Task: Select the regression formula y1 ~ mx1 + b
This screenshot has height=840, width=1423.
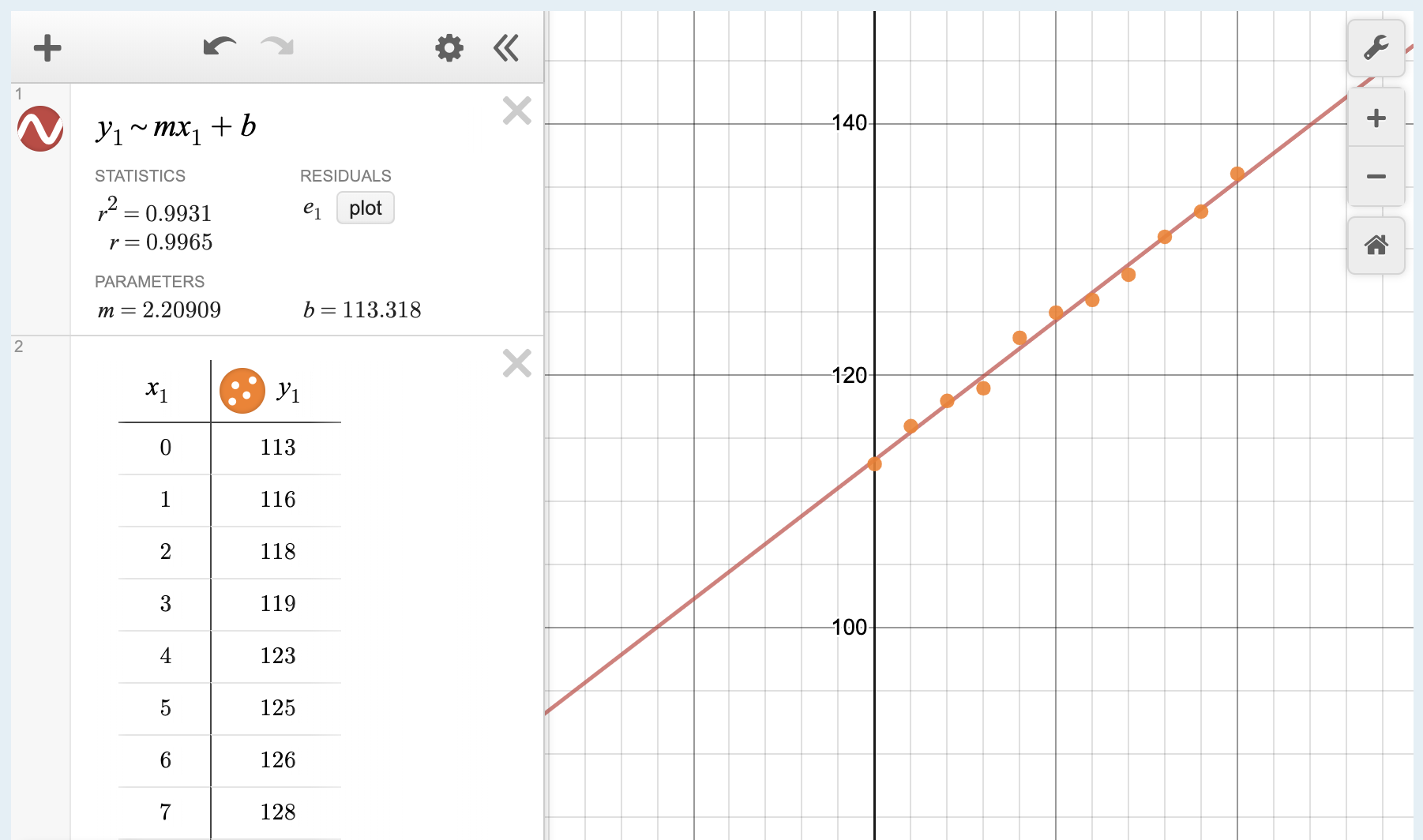Action: 176,128
